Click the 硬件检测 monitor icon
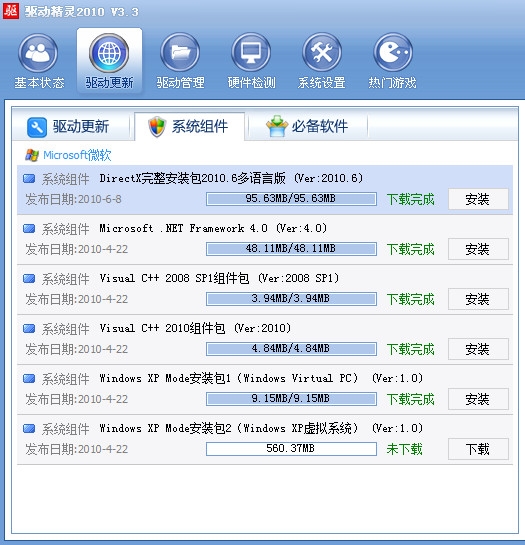The image size is (525, 545). 251,53
